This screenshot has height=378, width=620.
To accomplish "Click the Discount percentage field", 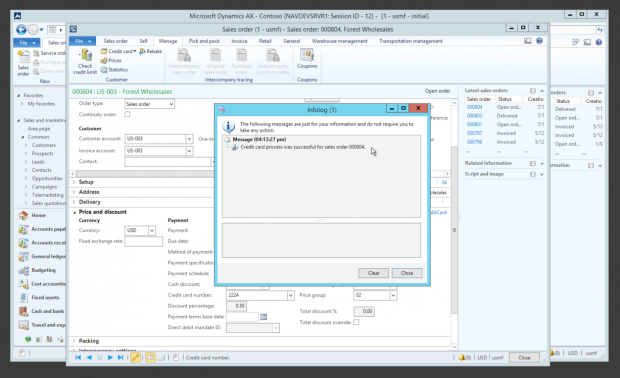I will (x=236, y=306).
